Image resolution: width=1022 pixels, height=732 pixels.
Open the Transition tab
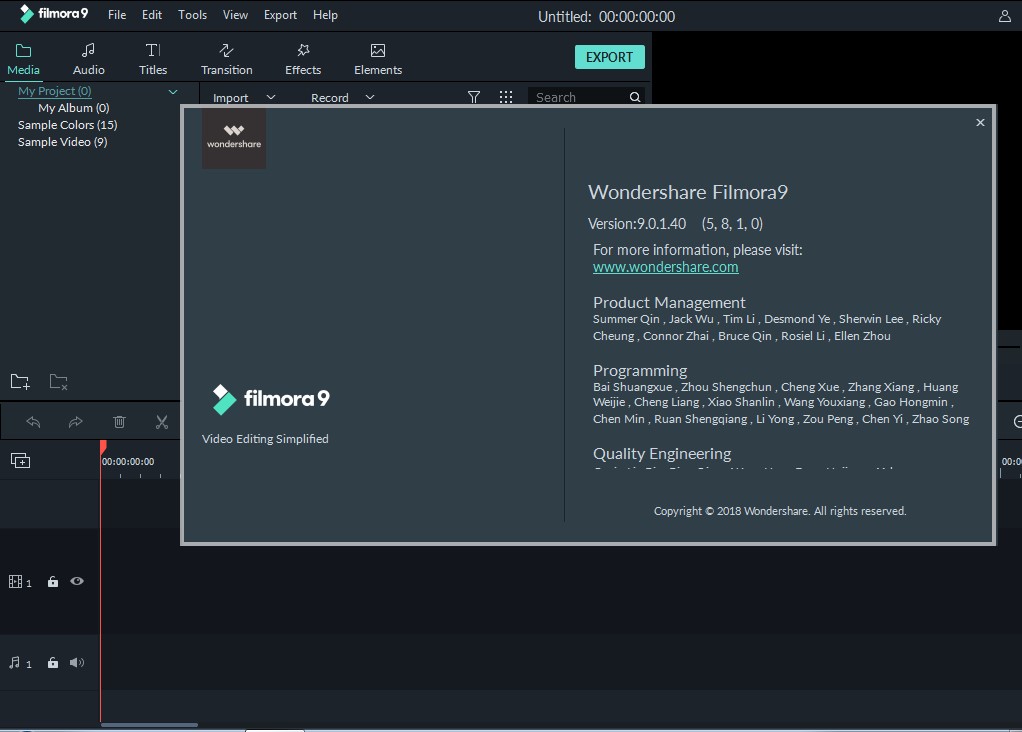pos(226,59)
